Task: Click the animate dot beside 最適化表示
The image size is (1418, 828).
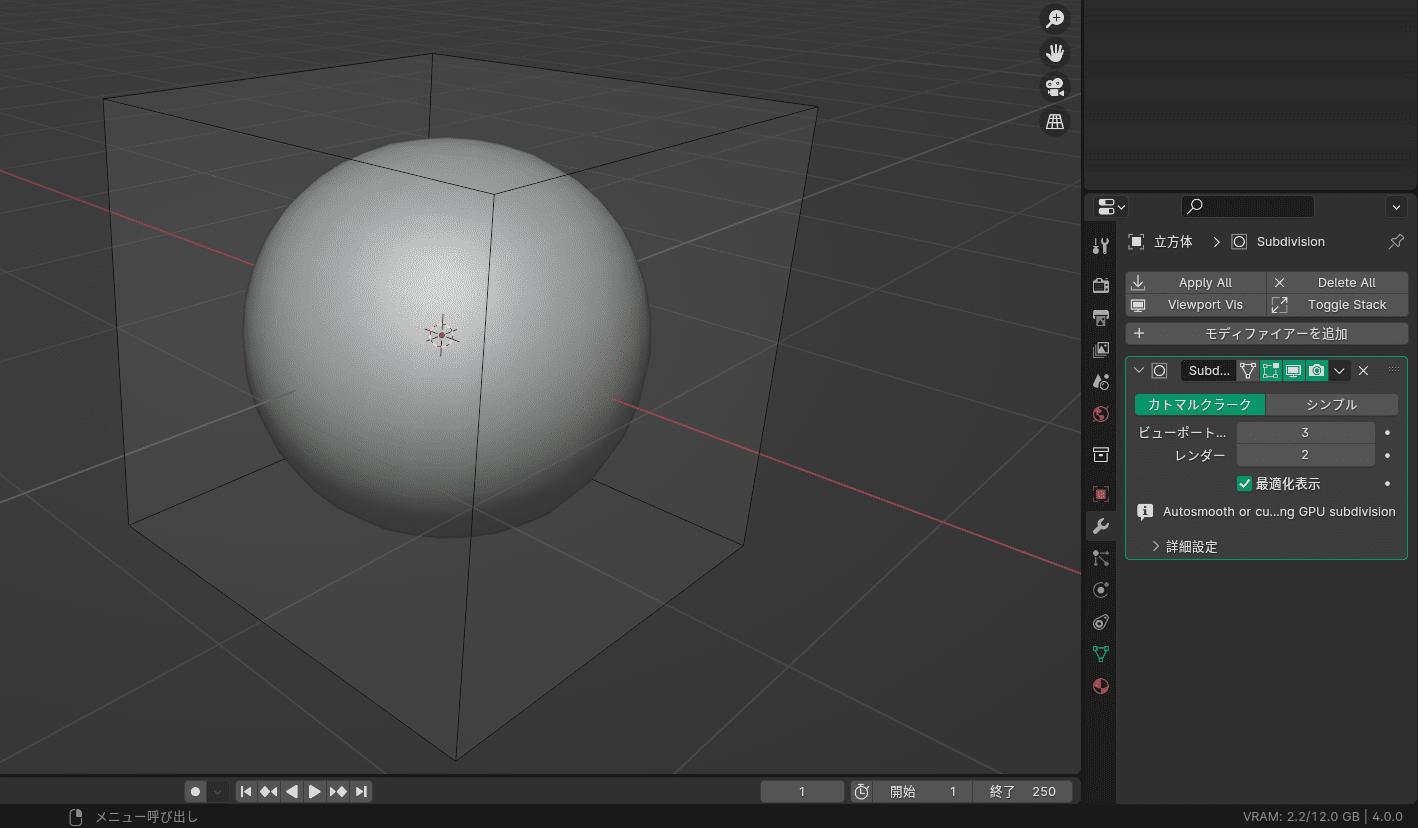Action: point(1387,484)
